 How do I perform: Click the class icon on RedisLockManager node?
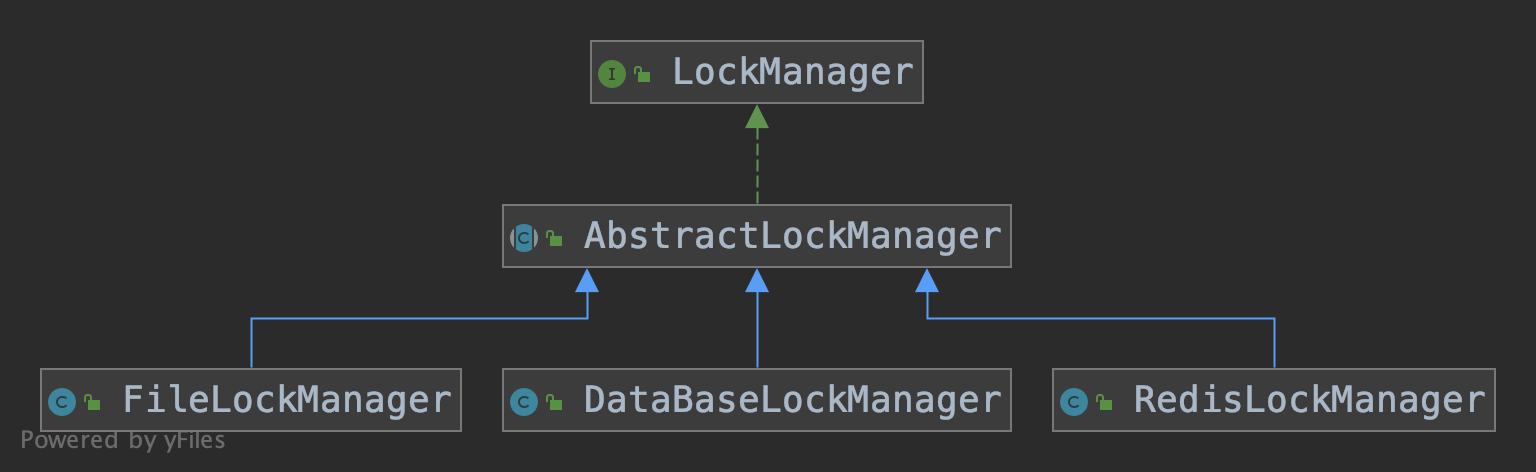coord(1073,402)
